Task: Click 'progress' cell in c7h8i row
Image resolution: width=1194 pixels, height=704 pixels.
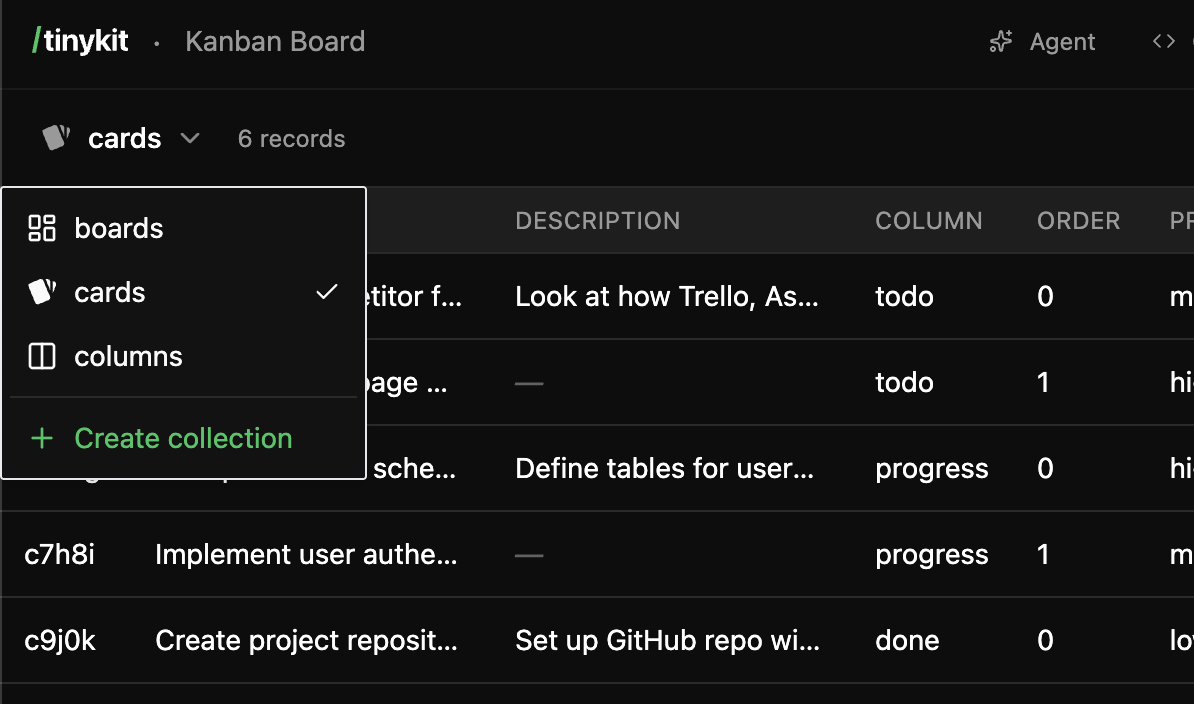Action: [931, 555]
